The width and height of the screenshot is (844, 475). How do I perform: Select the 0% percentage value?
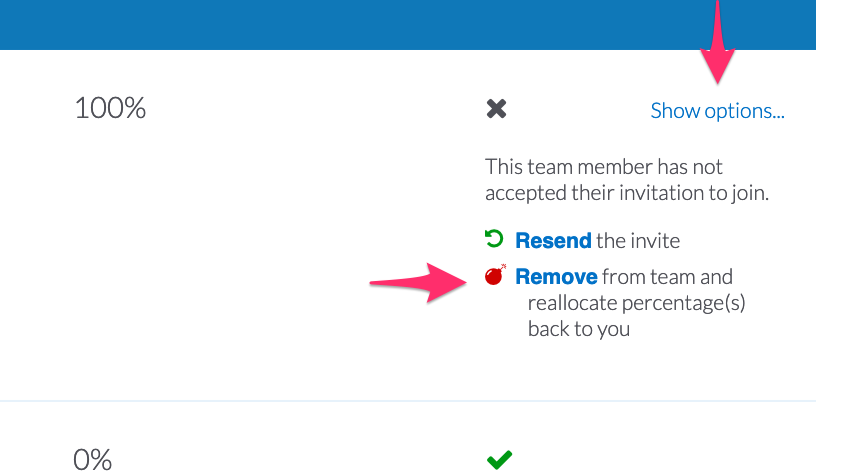coord(93,459)
